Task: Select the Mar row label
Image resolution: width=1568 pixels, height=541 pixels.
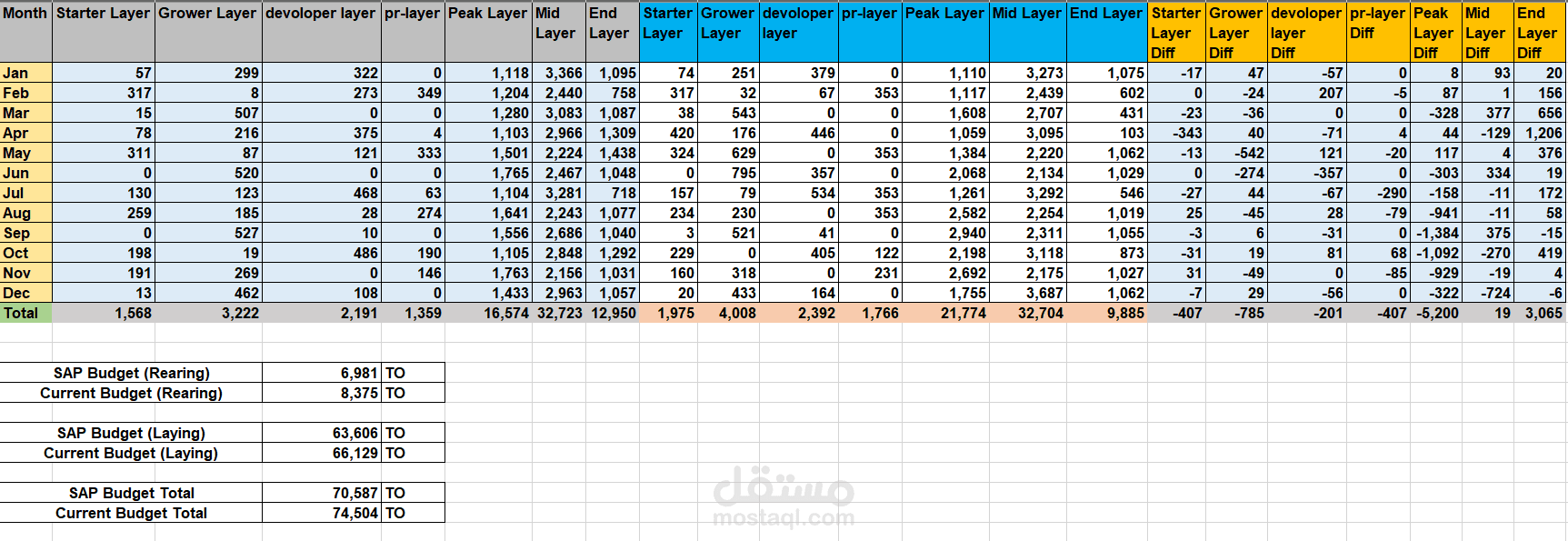Action: click(26, 113)
